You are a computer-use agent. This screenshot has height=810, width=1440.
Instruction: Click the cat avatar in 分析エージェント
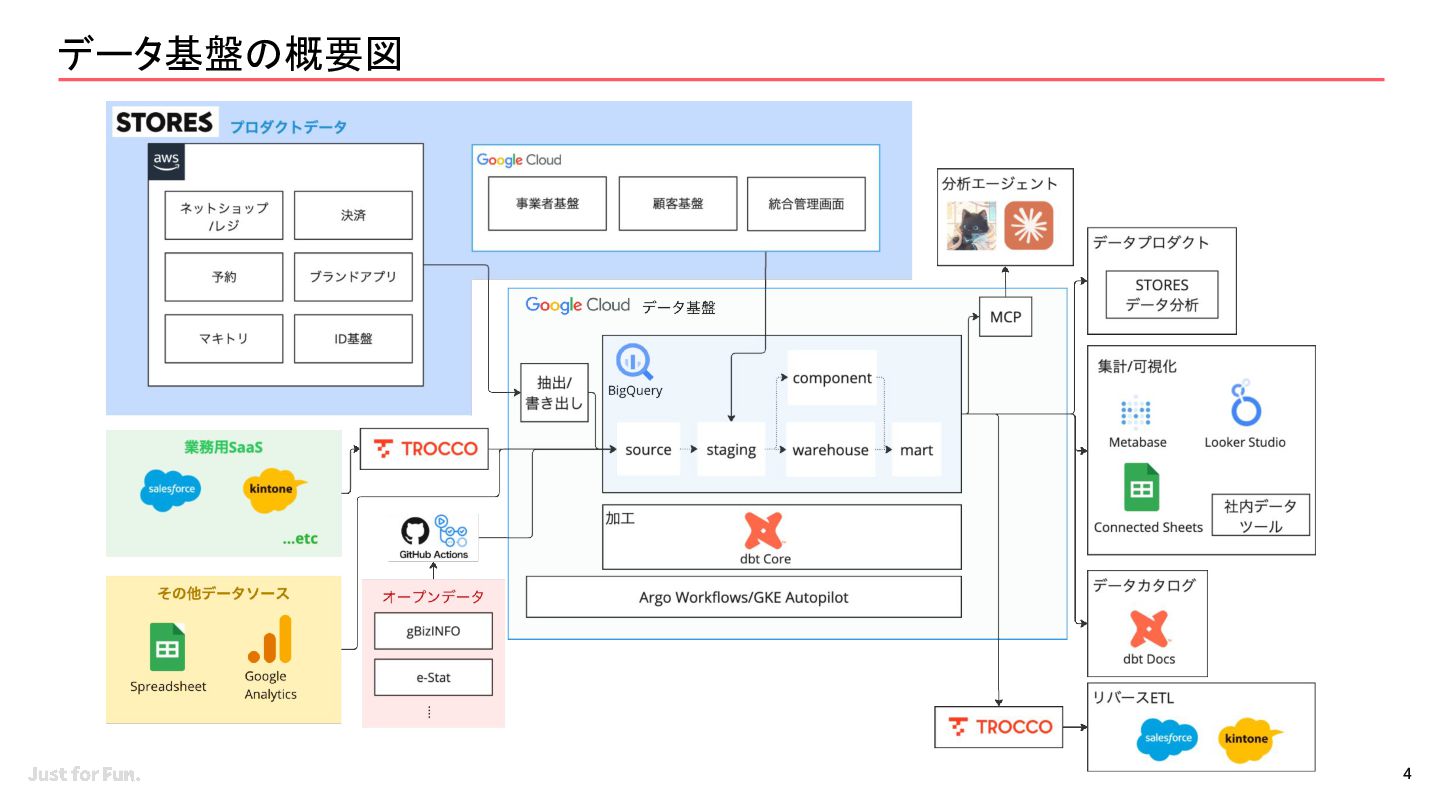971,226
